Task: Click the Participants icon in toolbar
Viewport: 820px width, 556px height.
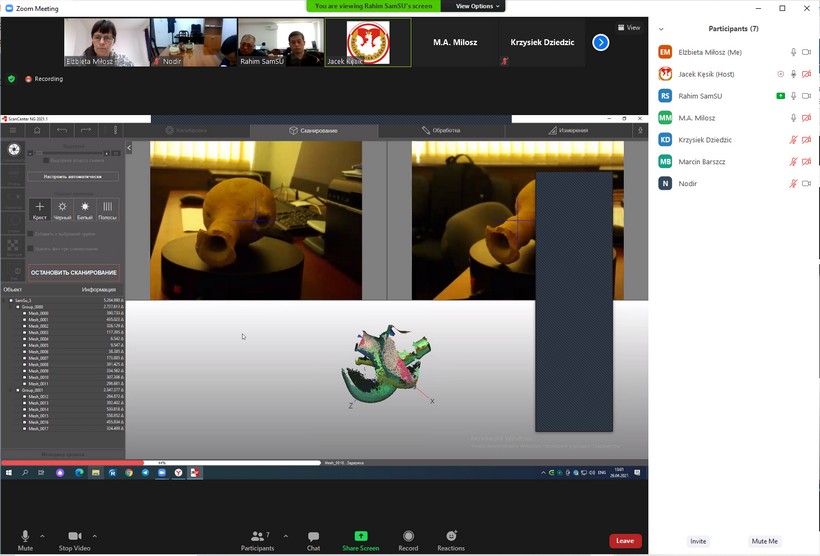Action: pos(257,537)
